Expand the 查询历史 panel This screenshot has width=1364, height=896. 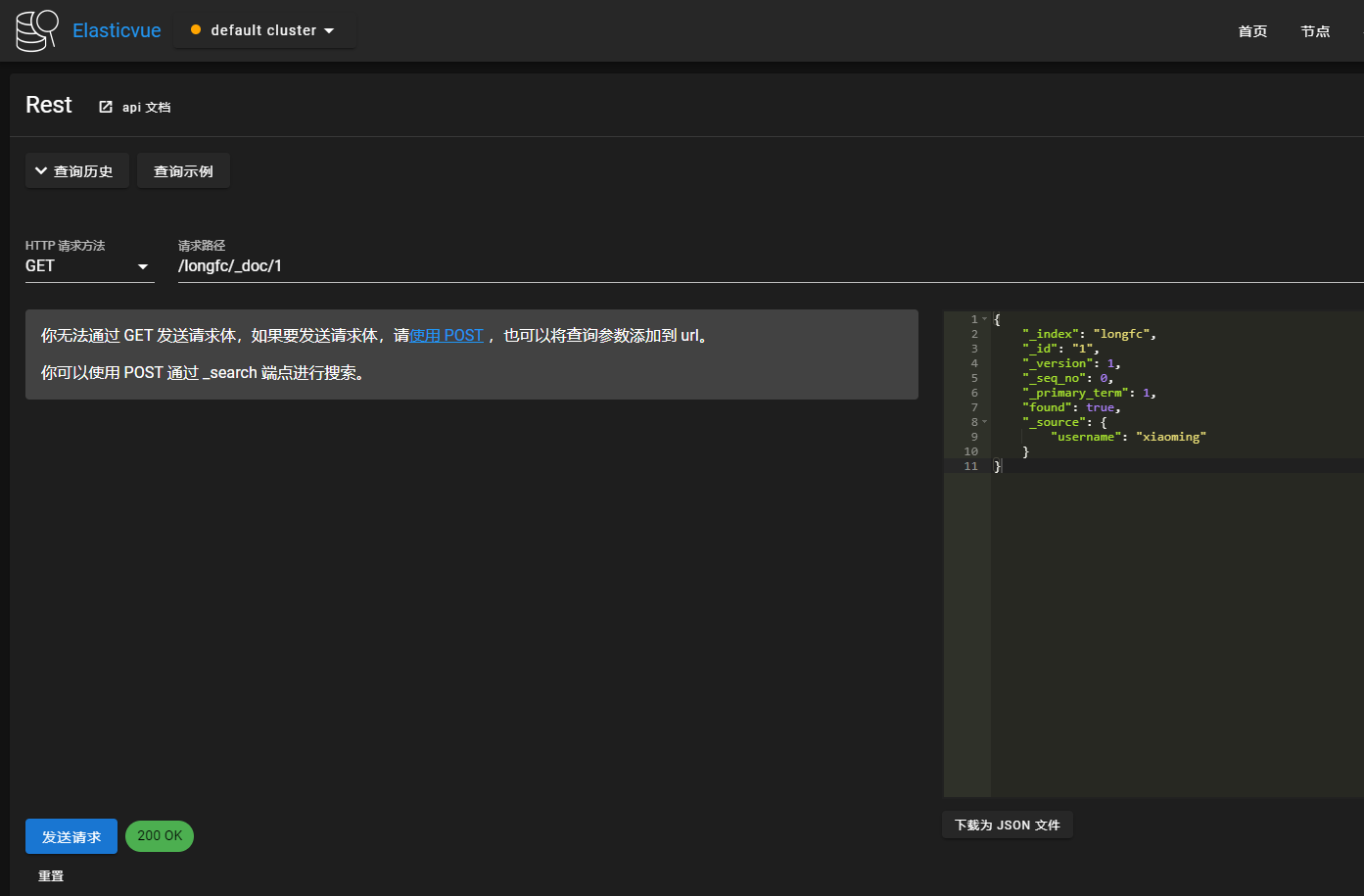pos(76,170)
